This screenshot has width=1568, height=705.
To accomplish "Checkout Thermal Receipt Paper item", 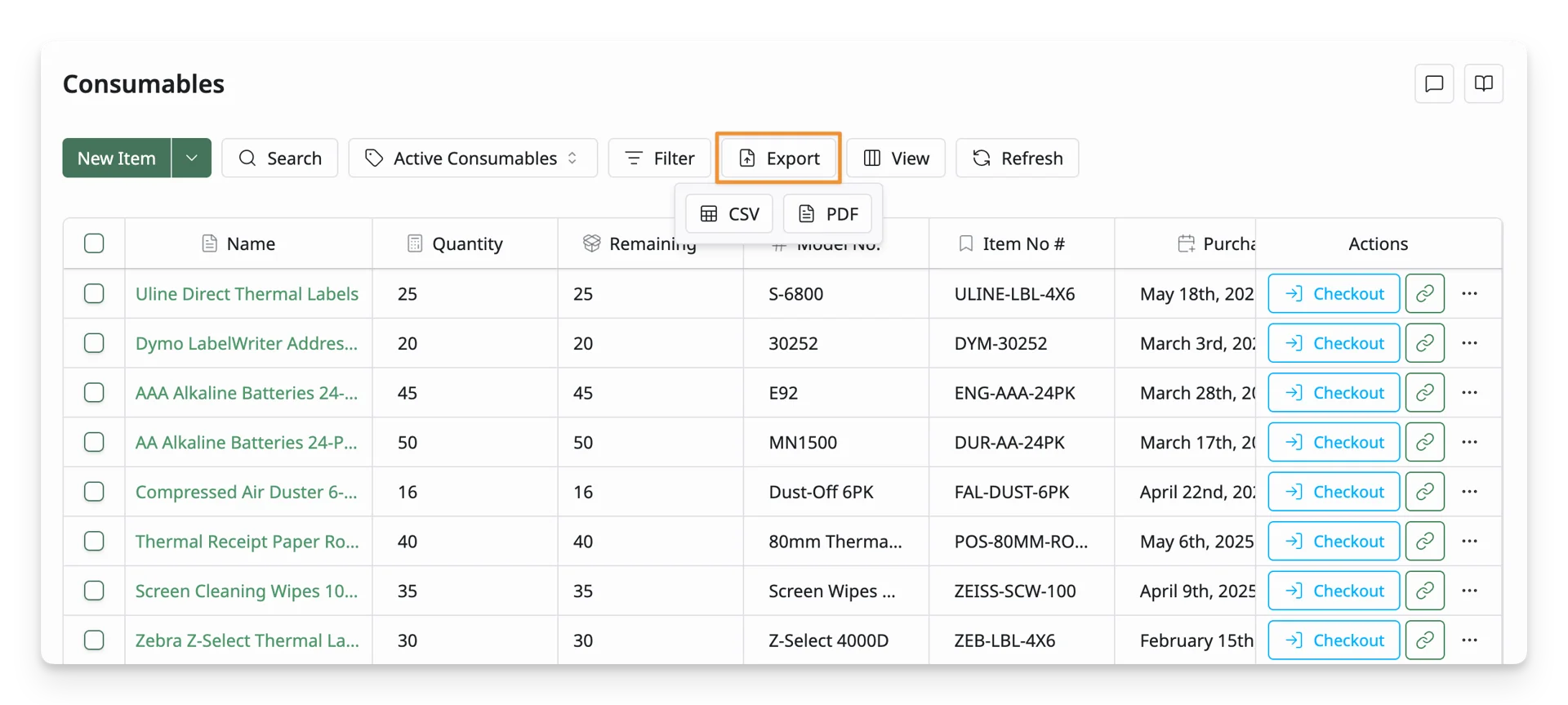I will (x=1334, y=541).
